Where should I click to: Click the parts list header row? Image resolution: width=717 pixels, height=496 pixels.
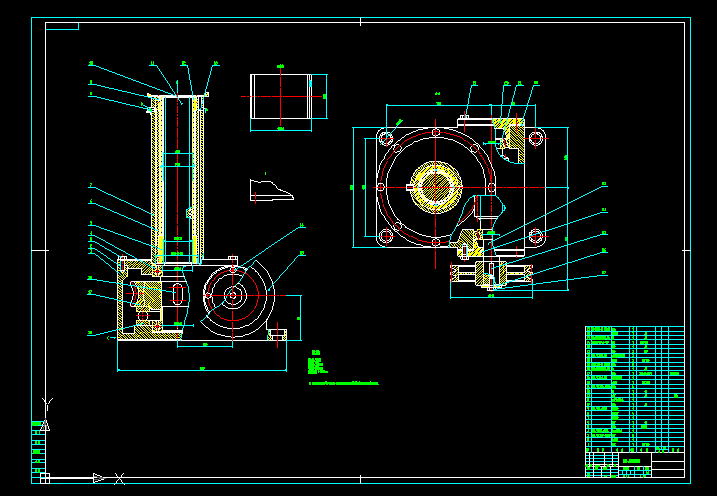[635, 450]
